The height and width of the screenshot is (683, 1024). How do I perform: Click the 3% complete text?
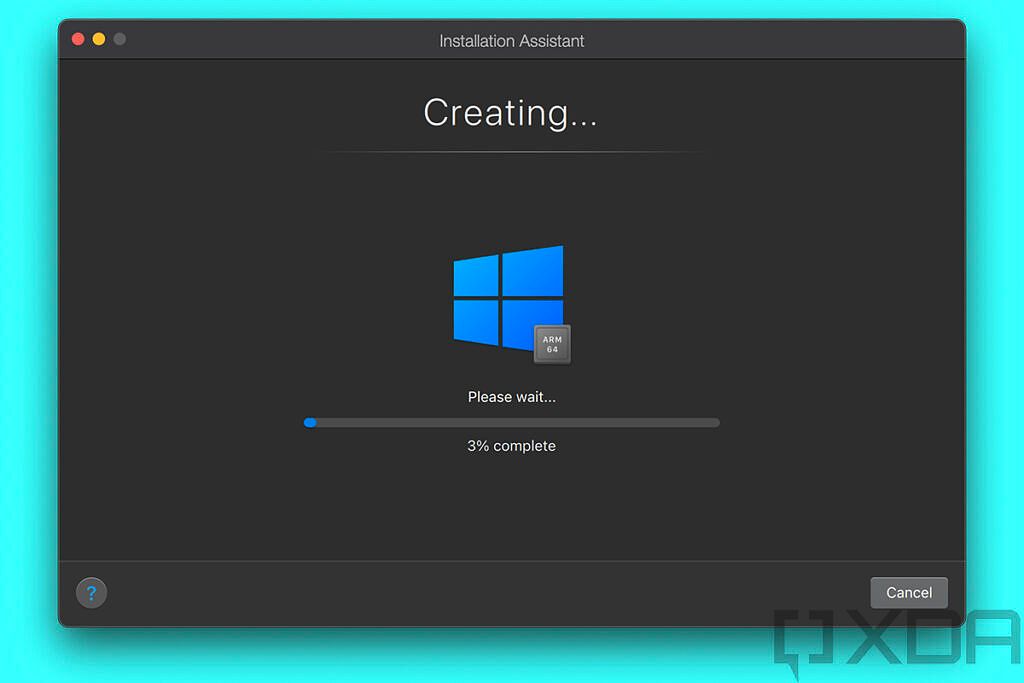pos(511,445)
